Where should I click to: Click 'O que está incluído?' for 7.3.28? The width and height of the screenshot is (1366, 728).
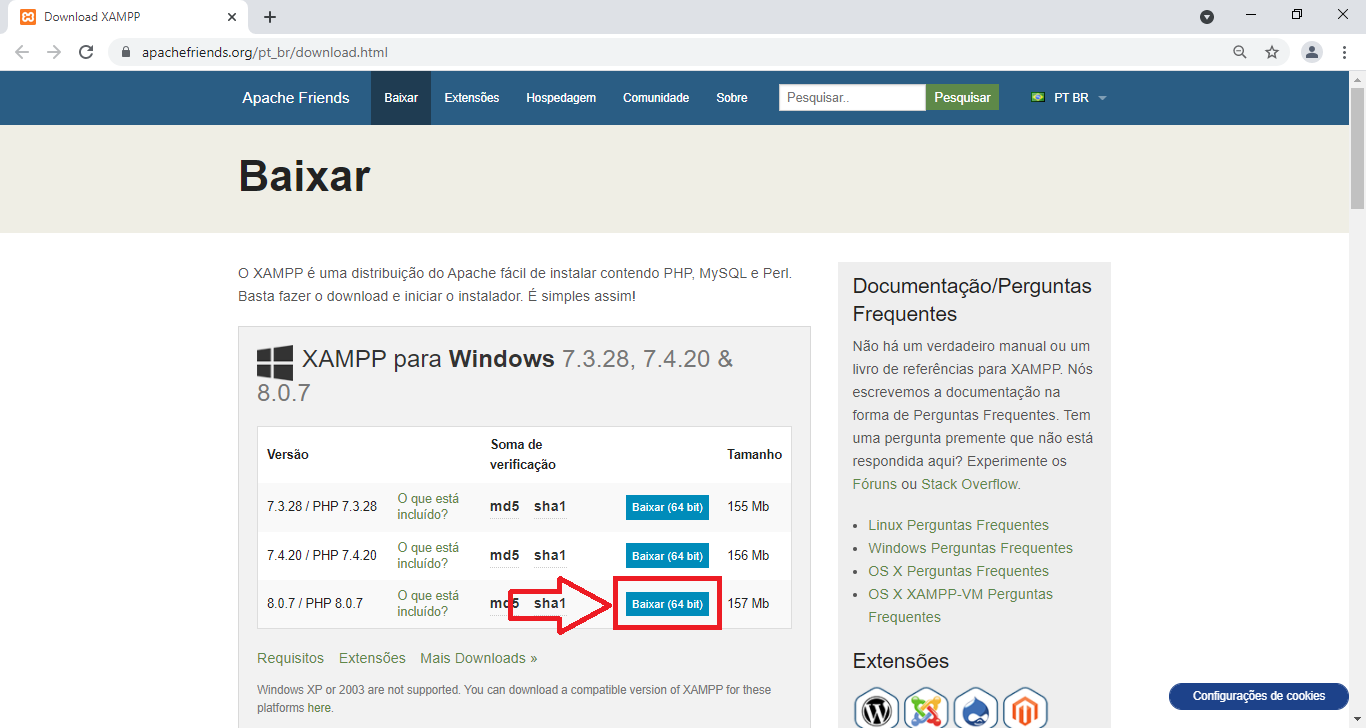coord(428,507)
